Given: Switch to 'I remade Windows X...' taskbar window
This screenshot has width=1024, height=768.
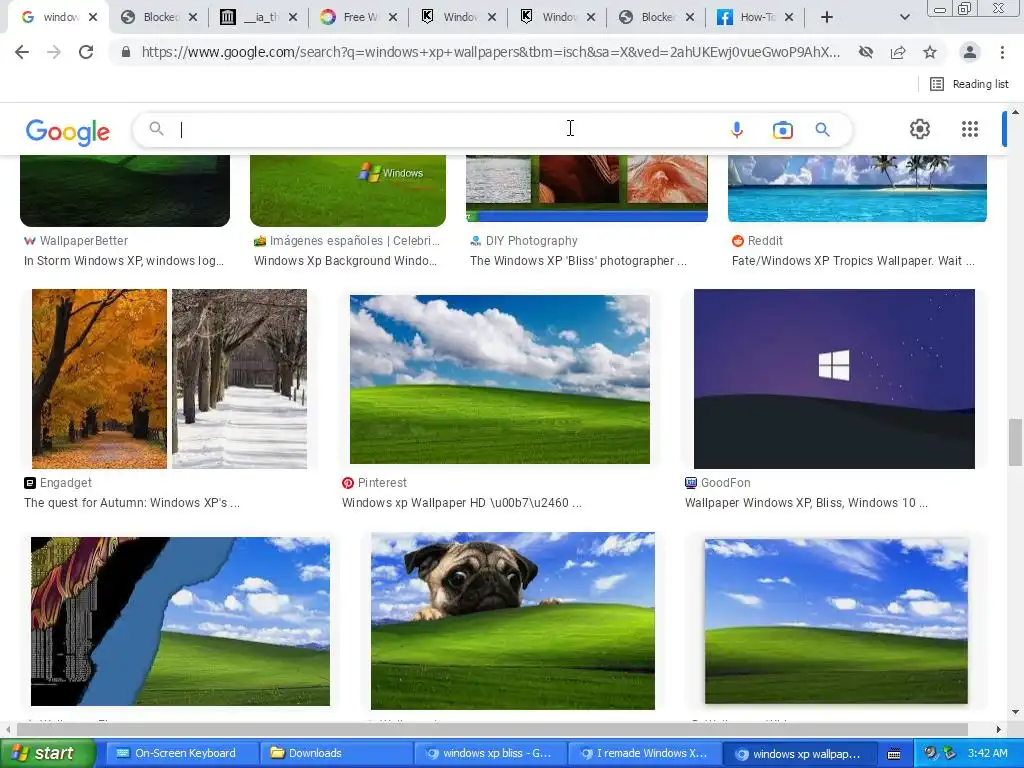Looking at the screenshot, I should 645,753.
